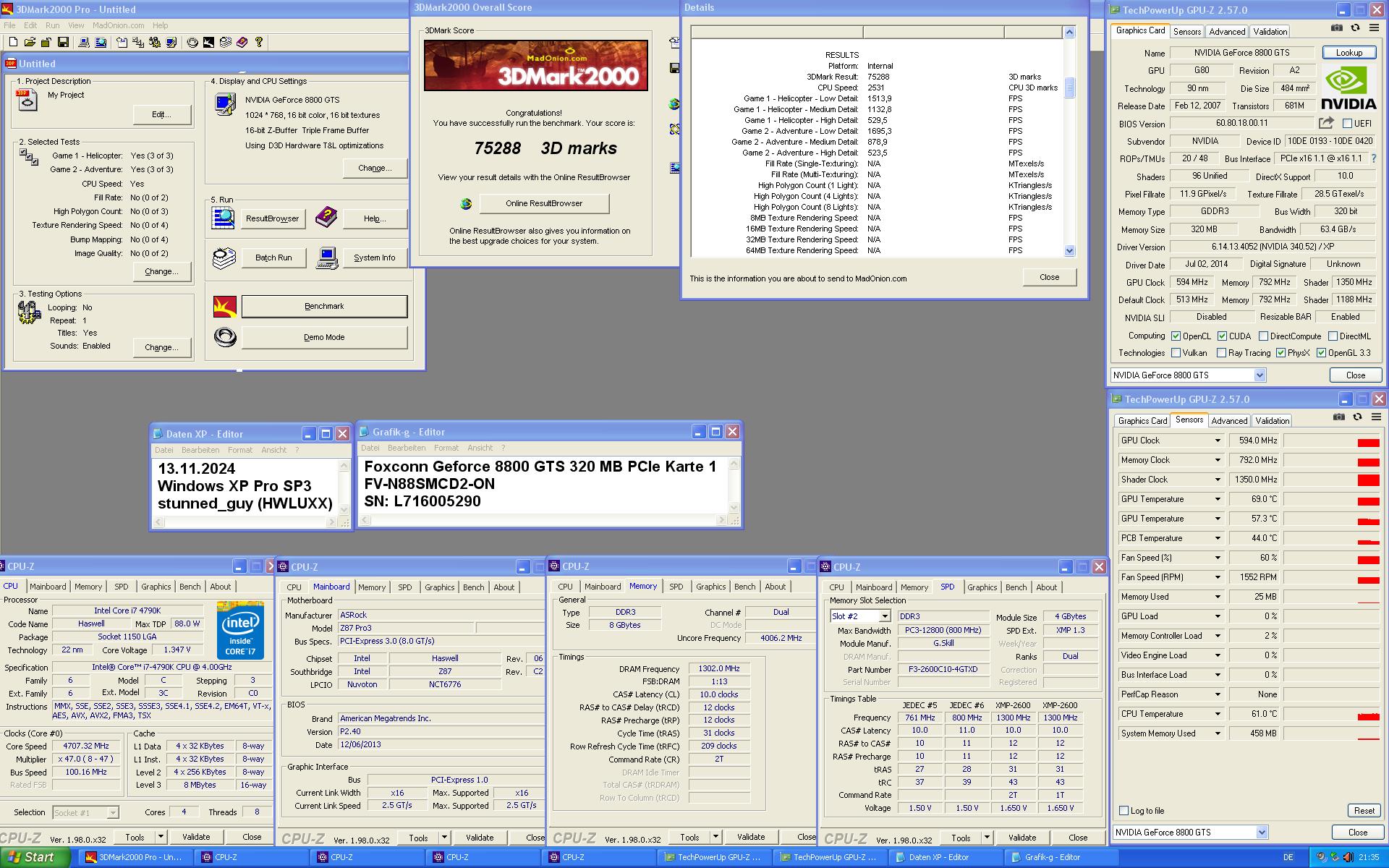Toggle DirectCompute checkbox in GPU-Z
The height and width of the screenshot is (868, 1389).
tap(1263, 336)
